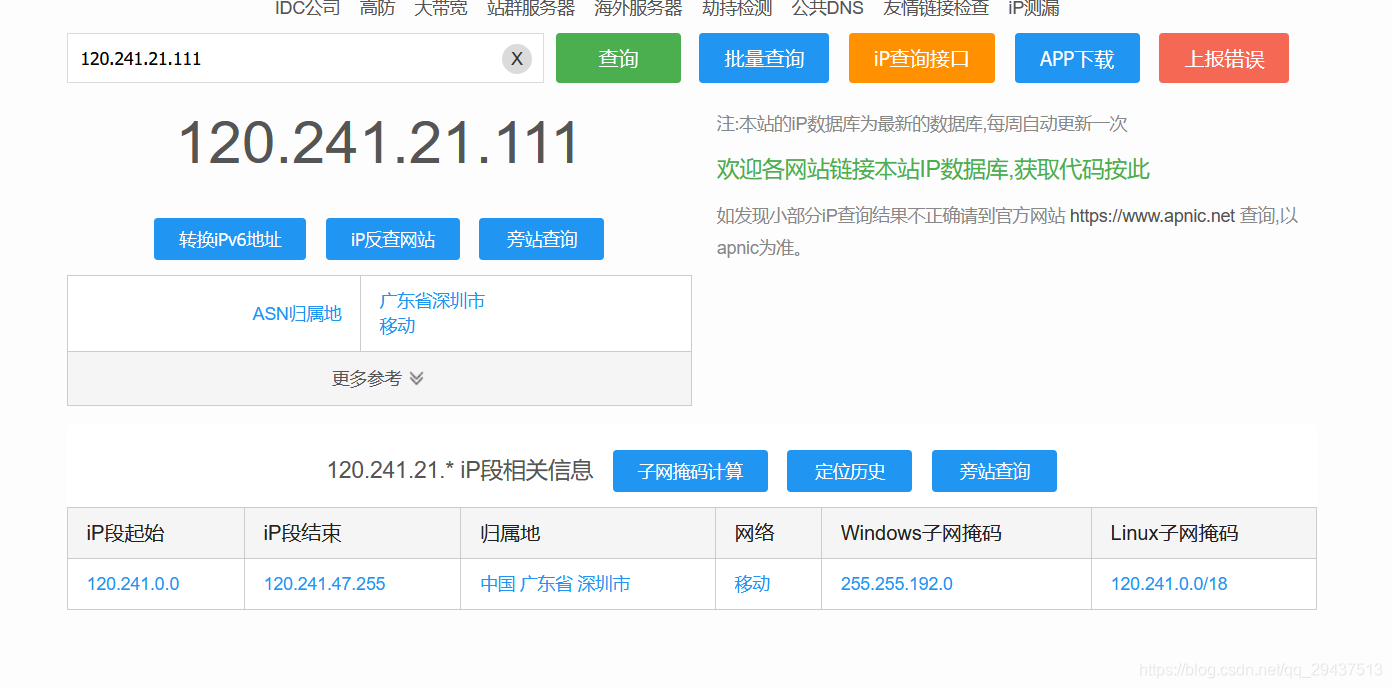
Task: Click 转换iPv6地址 button
Action: [230, 239]
